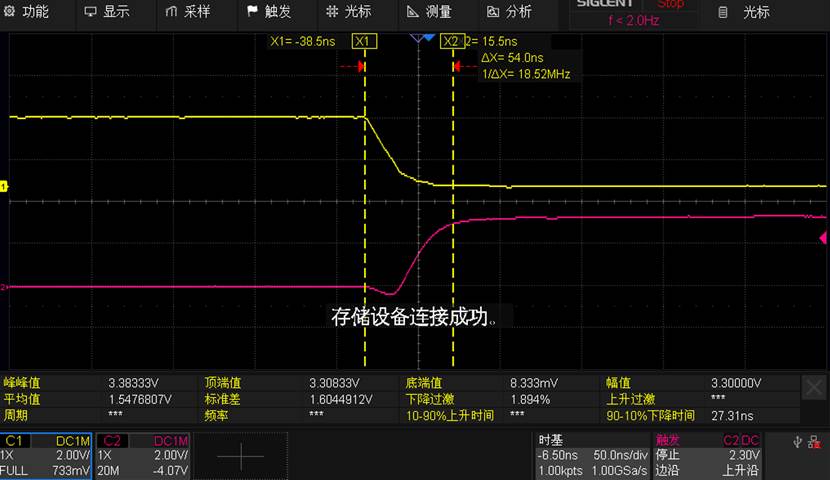Click the 频率 measurement label
830x480 pixels.
216,416
